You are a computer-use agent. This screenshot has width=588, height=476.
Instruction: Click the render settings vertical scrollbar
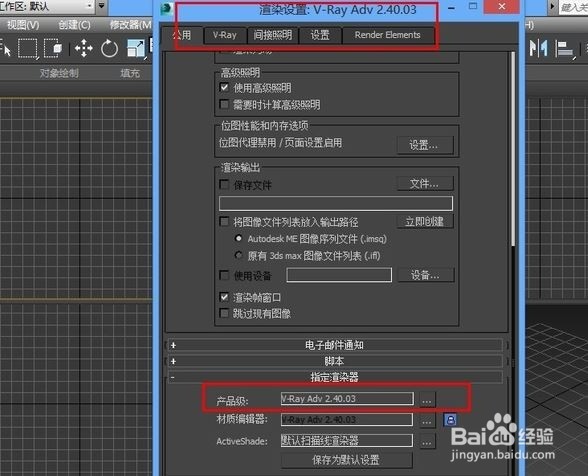click(513, 150)
